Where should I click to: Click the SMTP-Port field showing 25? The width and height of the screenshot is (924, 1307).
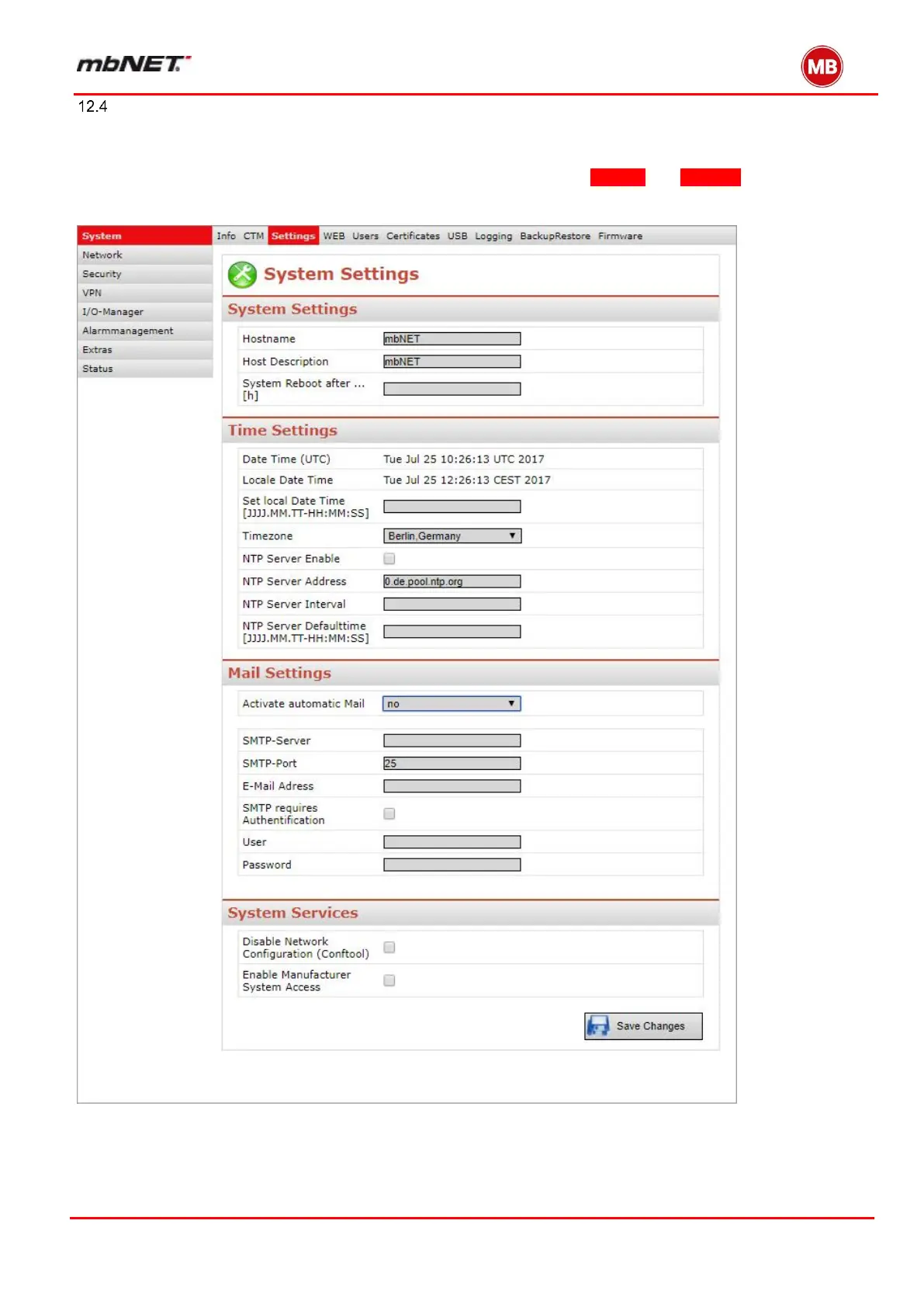[452, 764]
